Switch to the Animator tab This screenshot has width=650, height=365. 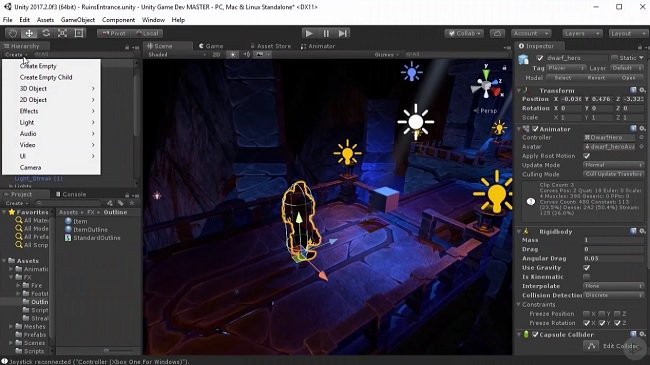tap(318, 46)
